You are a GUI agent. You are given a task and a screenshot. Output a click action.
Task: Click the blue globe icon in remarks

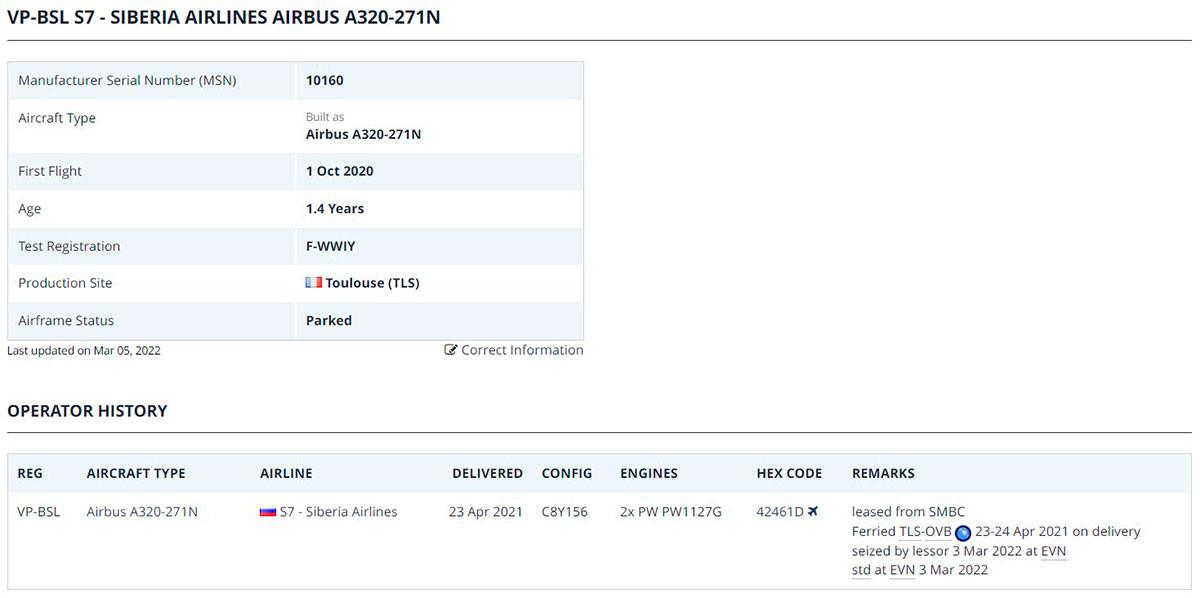pos(963,532)
